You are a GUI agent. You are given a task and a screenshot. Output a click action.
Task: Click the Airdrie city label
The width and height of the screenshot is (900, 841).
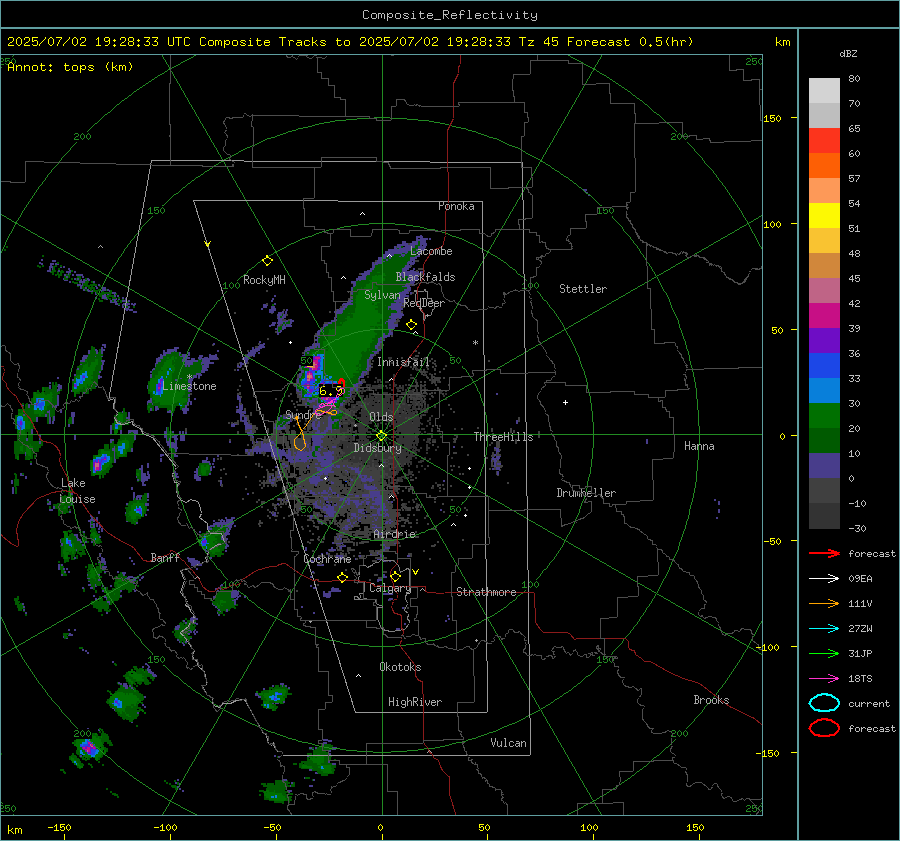tap(394, 534)
